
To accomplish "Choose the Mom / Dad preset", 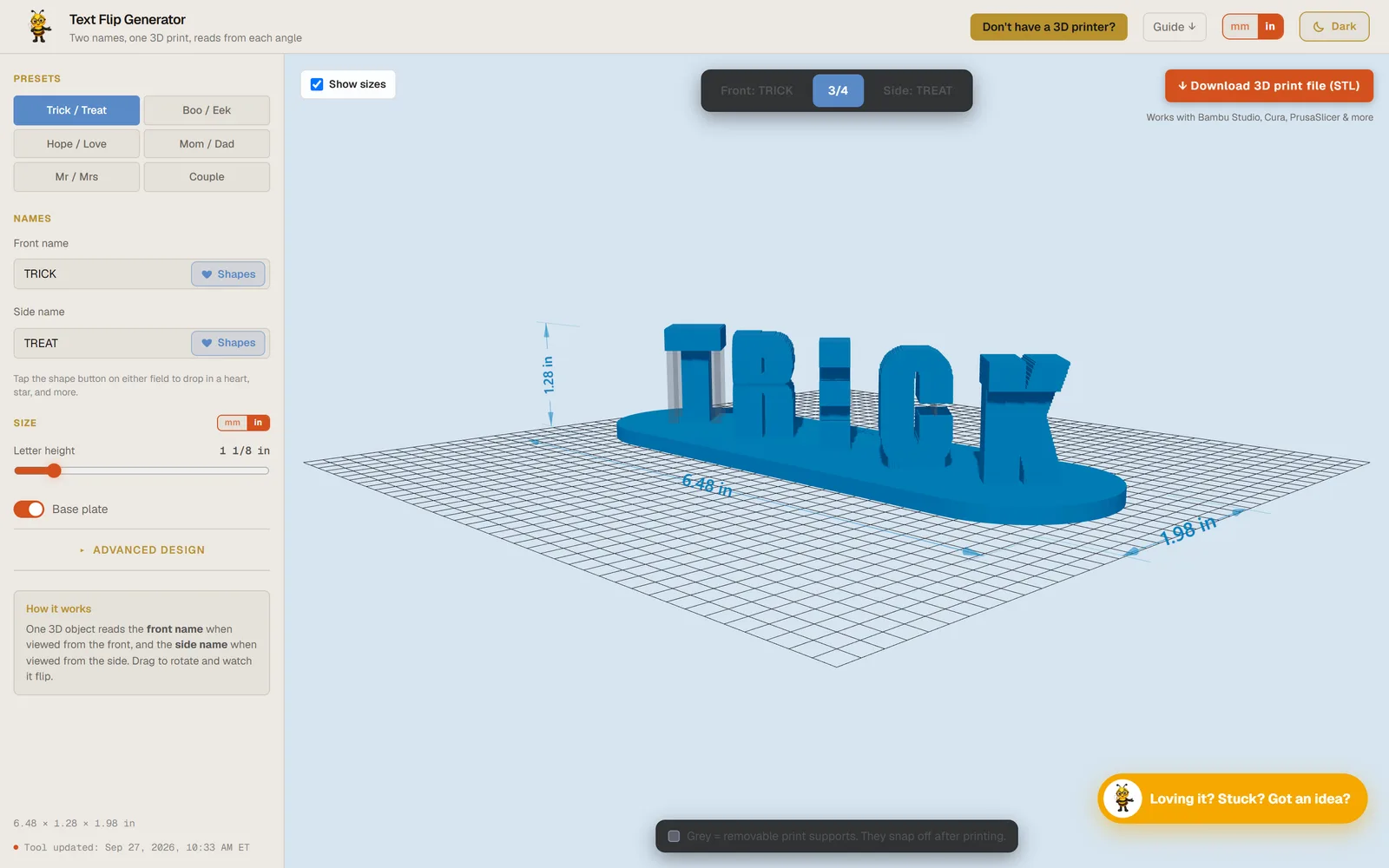I will [207, 144].
